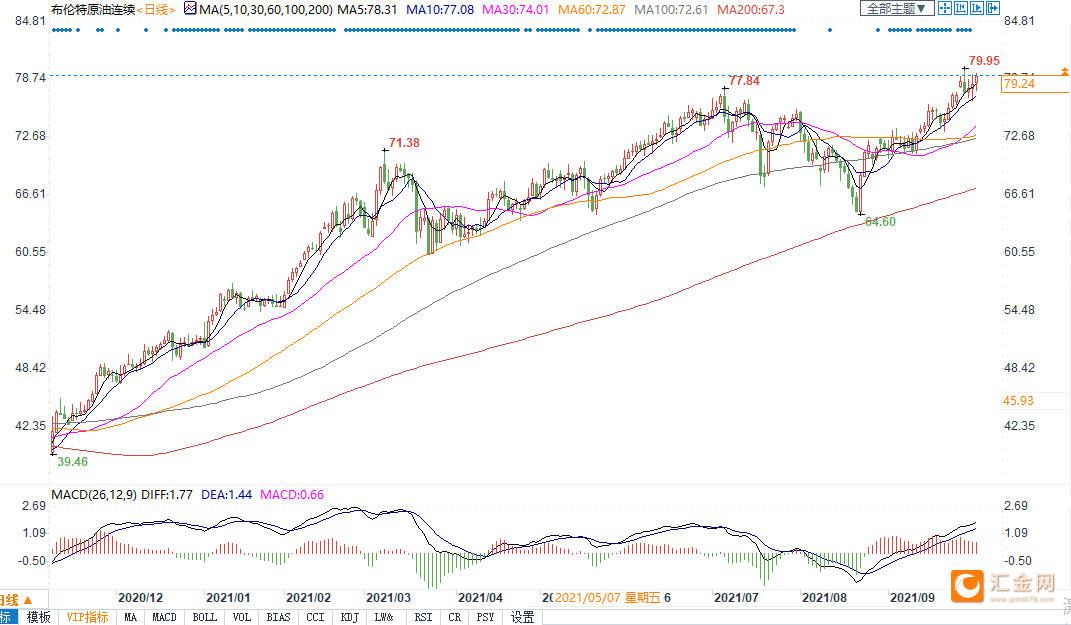Click the MA100:72.61 legend value
Image resolution: width=1071 pixels, height=625 pixels.
pyautogui.click(x=671, y=10)
